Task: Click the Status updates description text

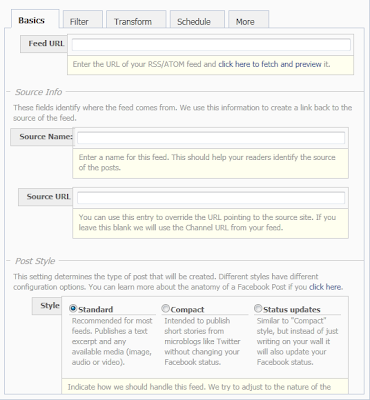Action: pos(297,341)
